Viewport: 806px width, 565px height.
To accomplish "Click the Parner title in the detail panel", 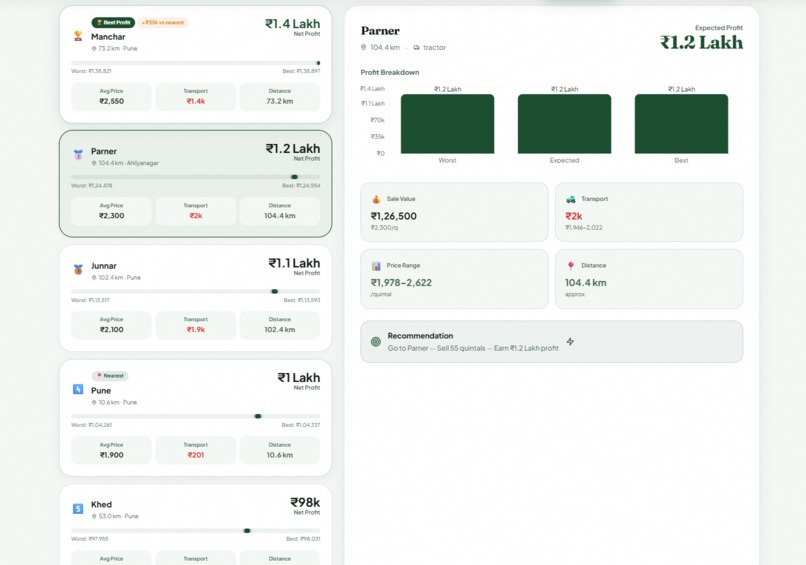I will point(380,31).
